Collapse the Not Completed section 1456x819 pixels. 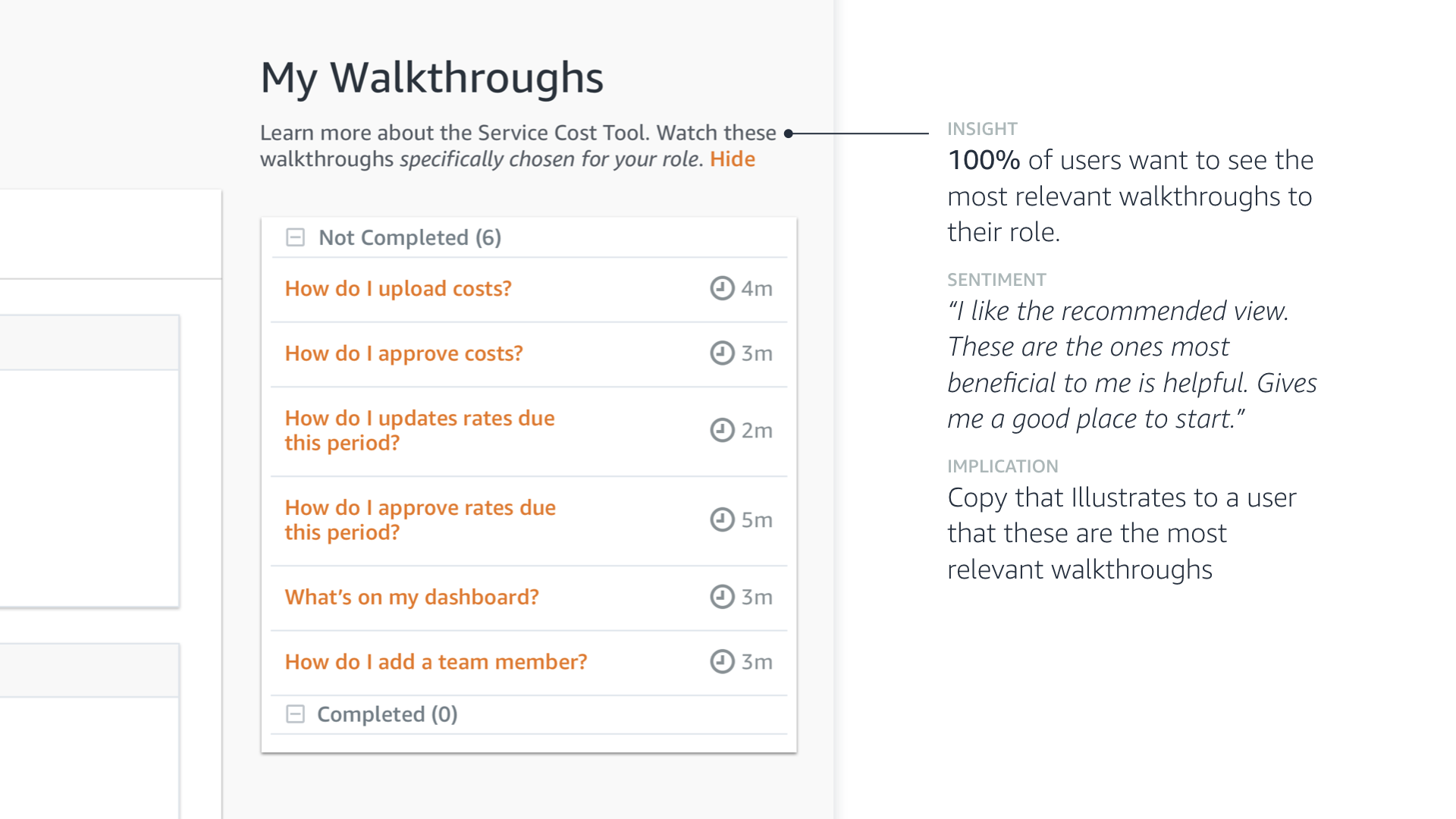(x=295, y=237)
